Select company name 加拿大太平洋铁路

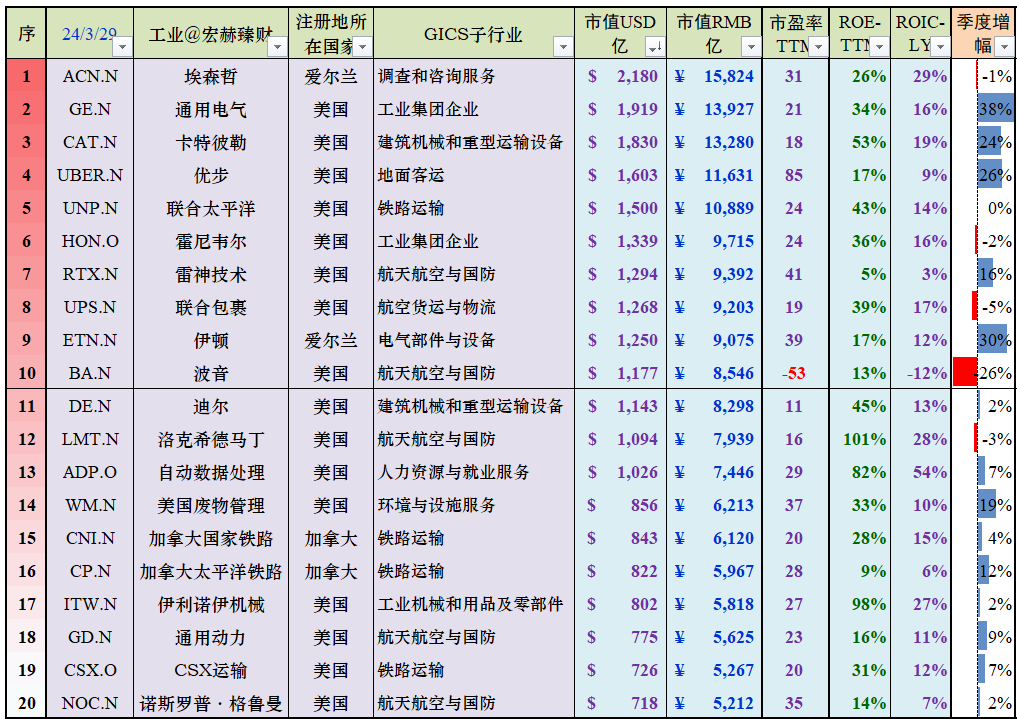(x=211, y=572)
